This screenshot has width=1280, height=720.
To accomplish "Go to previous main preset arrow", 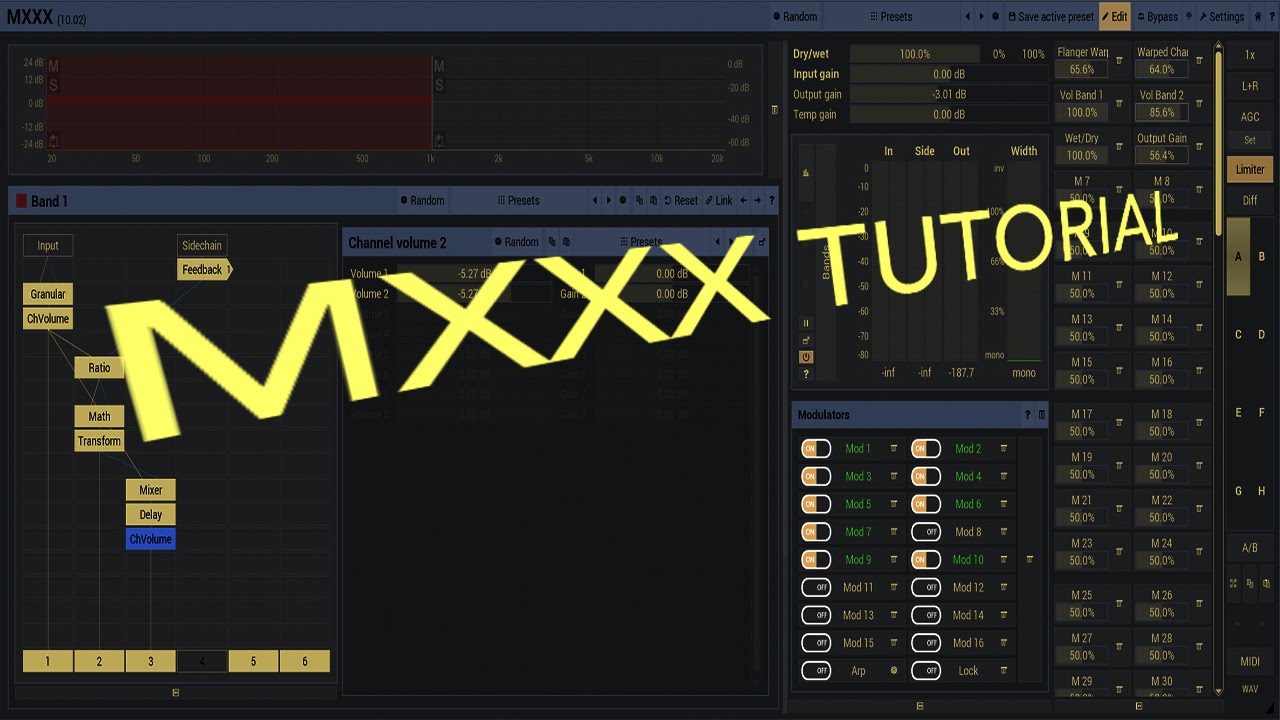I will pos(967,16).
